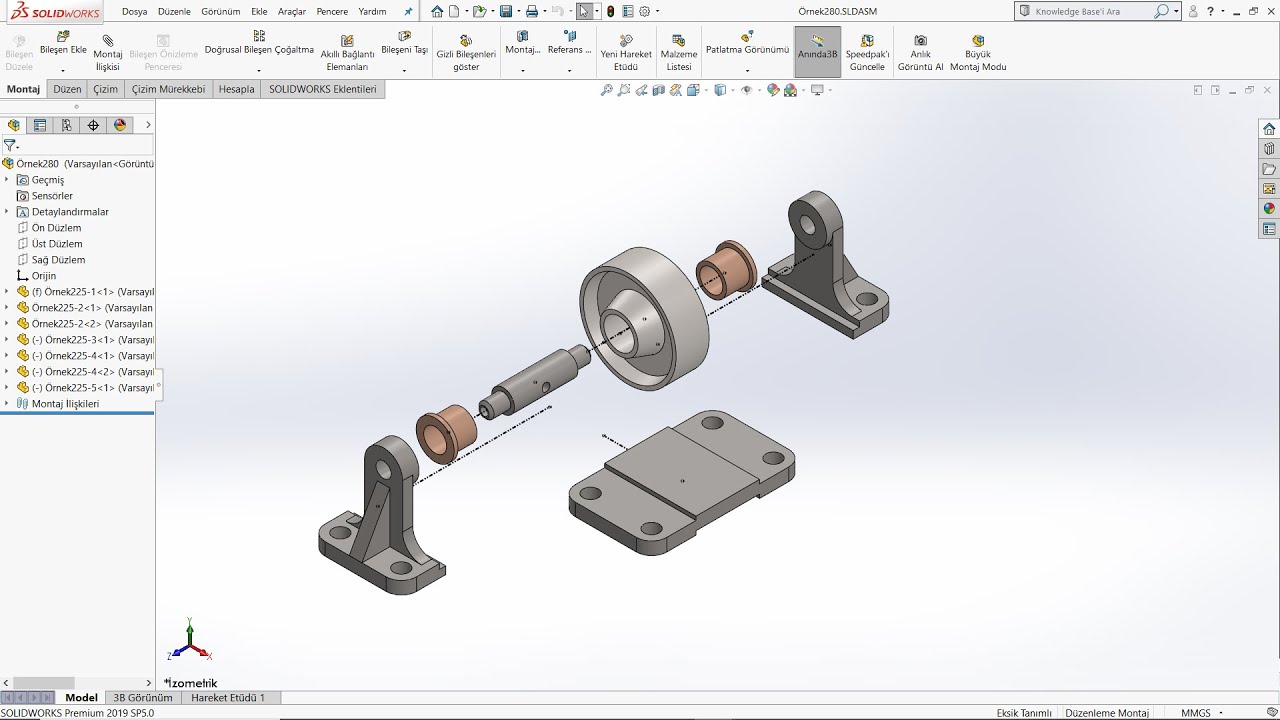Click the Knowledge Base search field

point(1090,12)
